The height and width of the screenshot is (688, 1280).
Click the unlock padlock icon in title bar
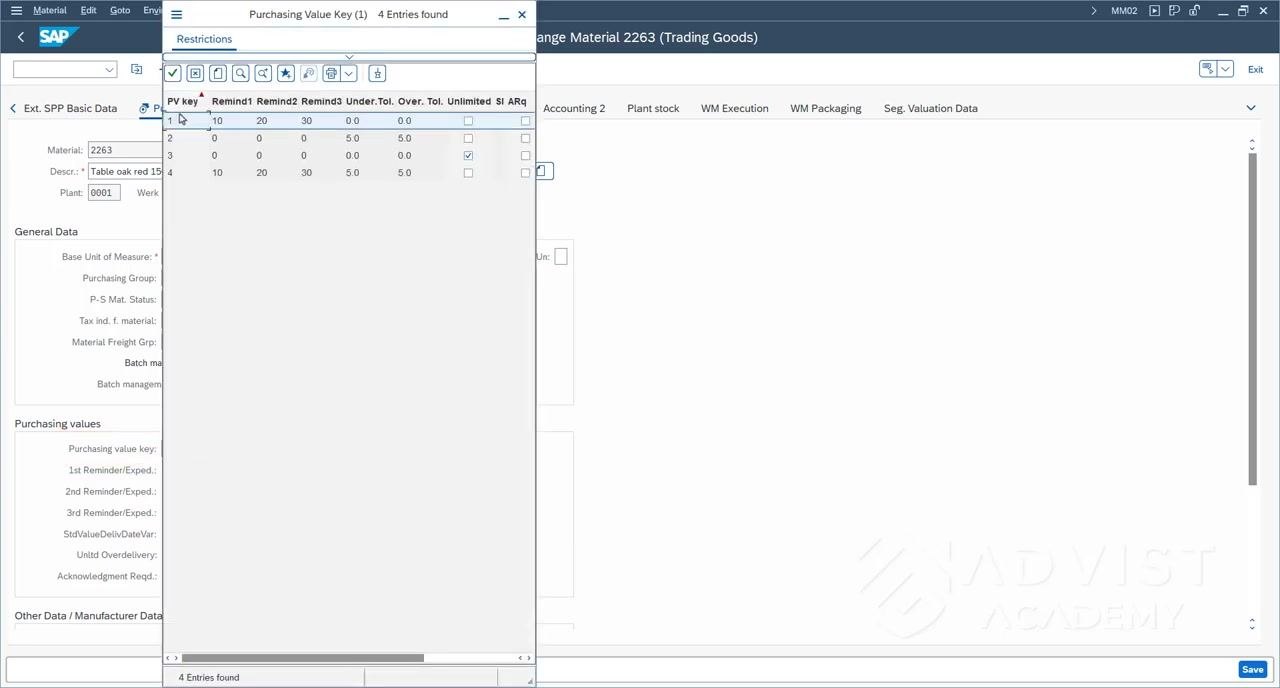[x=1194, y=10]
